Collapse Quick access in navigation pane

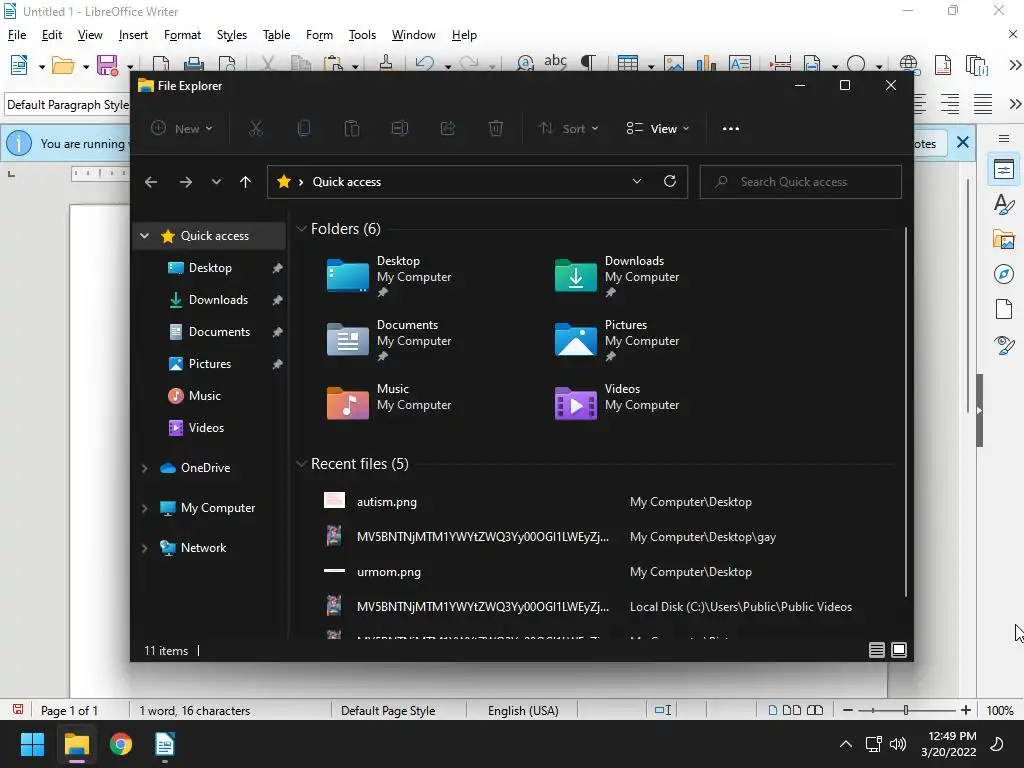click(144, 236)
